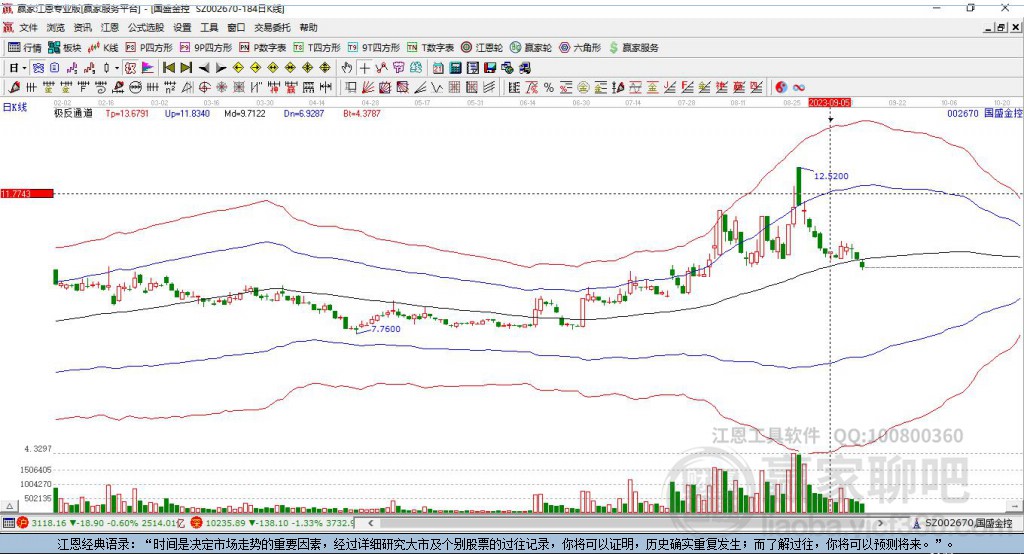Open the 帮助 menu

pyautogui.click(x=308, y=27)
